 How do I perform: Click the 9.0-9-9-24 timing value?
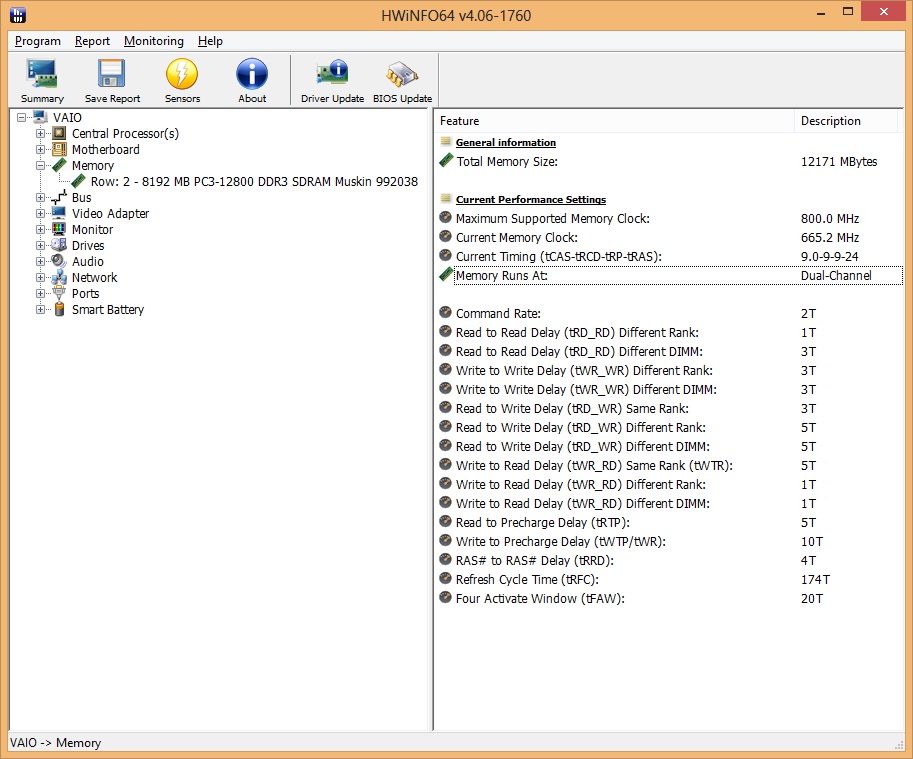(829, 257)
